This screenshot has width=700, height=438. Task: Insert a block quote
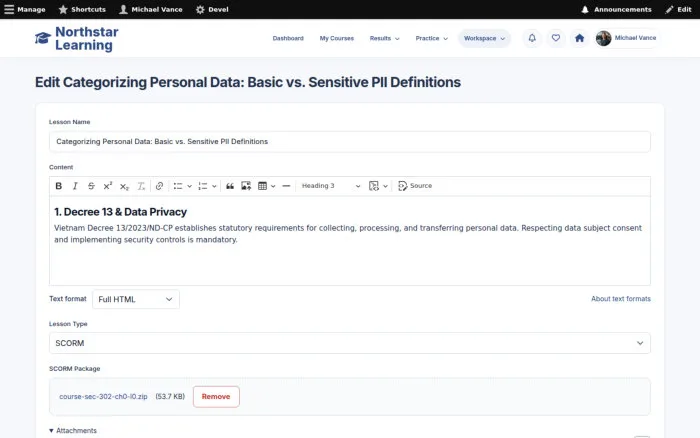(x=230, y=186)
